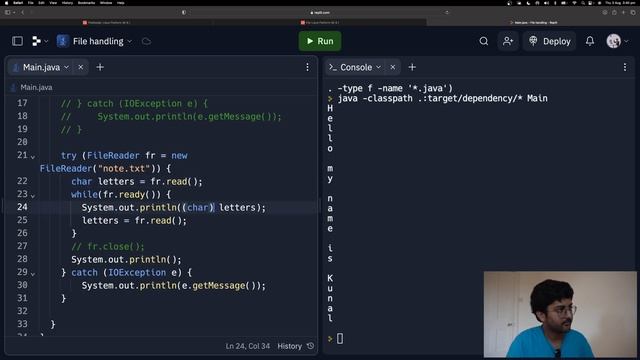Click the console input prompt cursor

340,338
